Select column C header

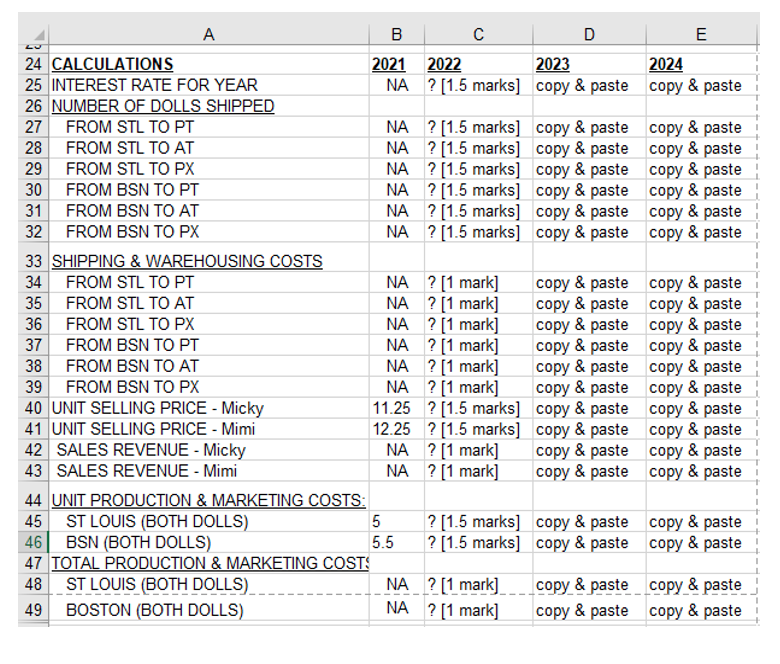click(x=478, y=34)
